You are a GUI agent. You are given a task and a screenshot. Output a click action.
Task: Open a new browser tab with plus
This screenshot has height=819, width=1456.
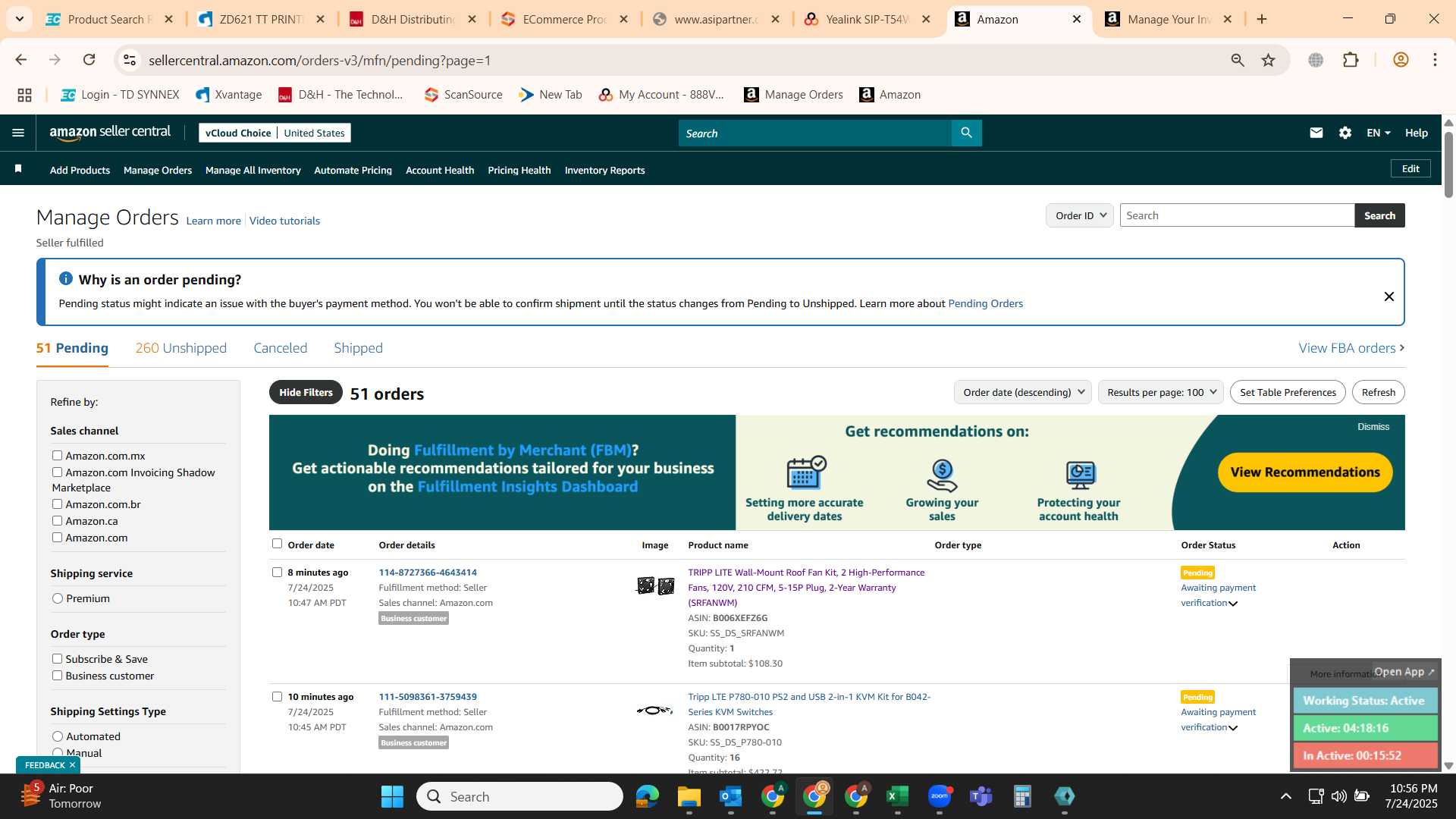pos(1262,19)
